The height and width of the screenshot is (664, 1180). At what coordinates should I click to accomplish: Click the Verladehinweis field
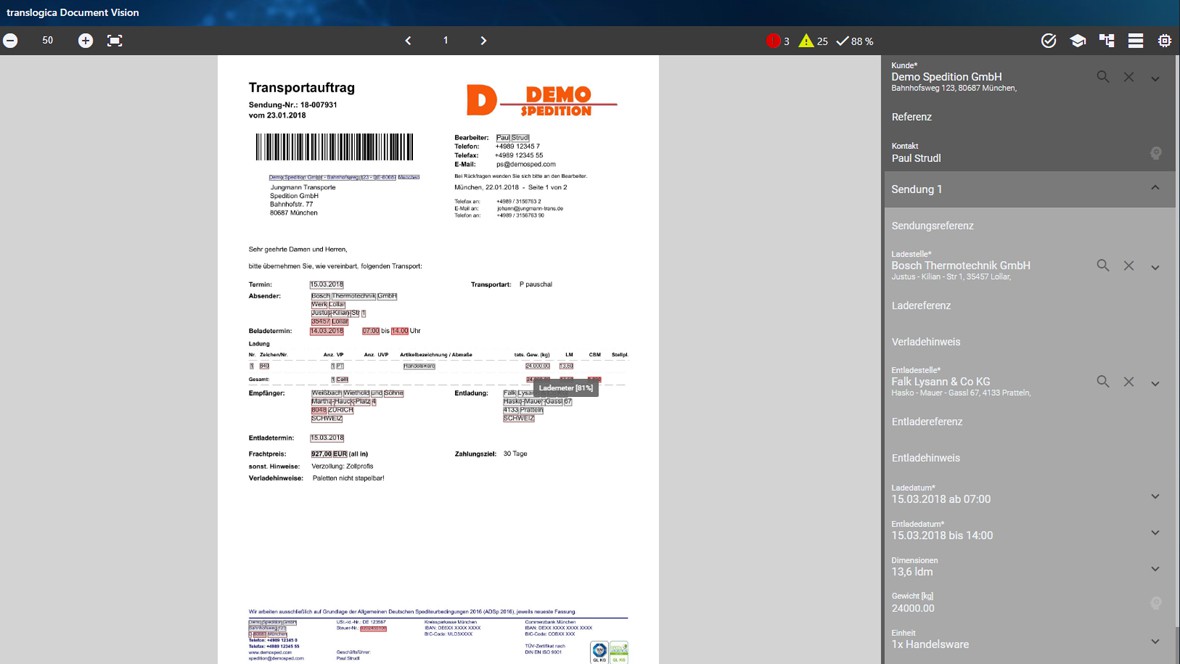1028,342
